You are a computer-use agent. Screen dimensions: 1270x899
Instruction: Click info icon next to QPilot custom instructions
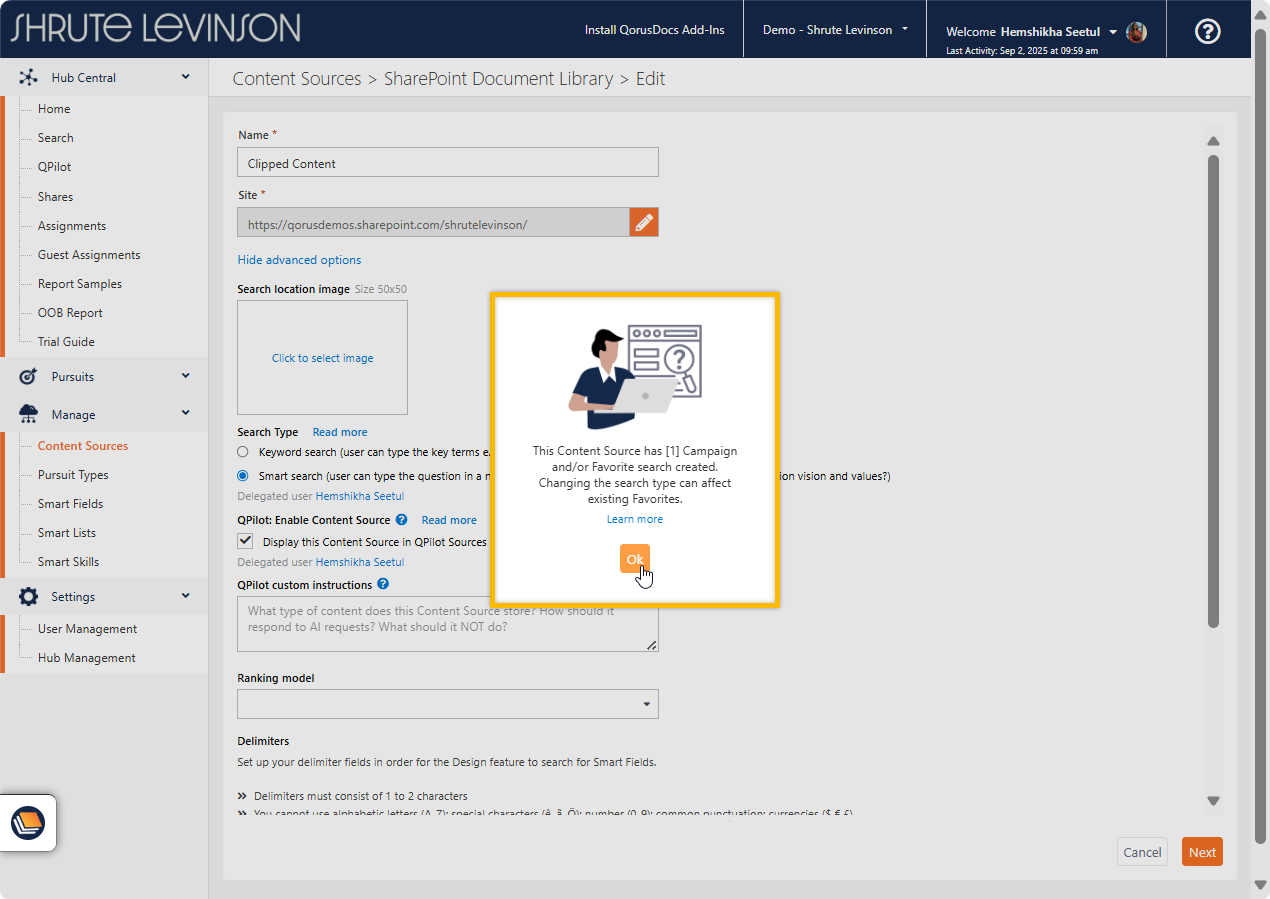[383, 585]
